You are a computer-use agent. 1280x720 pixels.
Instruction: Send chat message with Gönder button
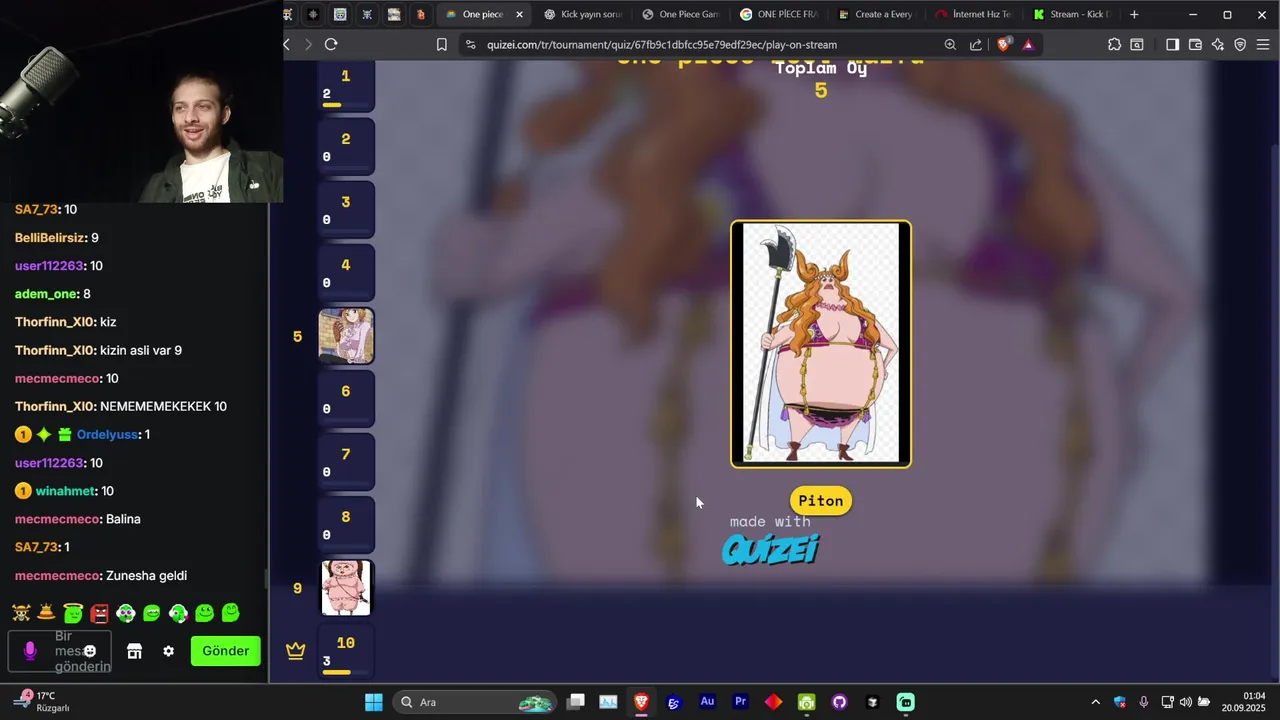point(226,651)
